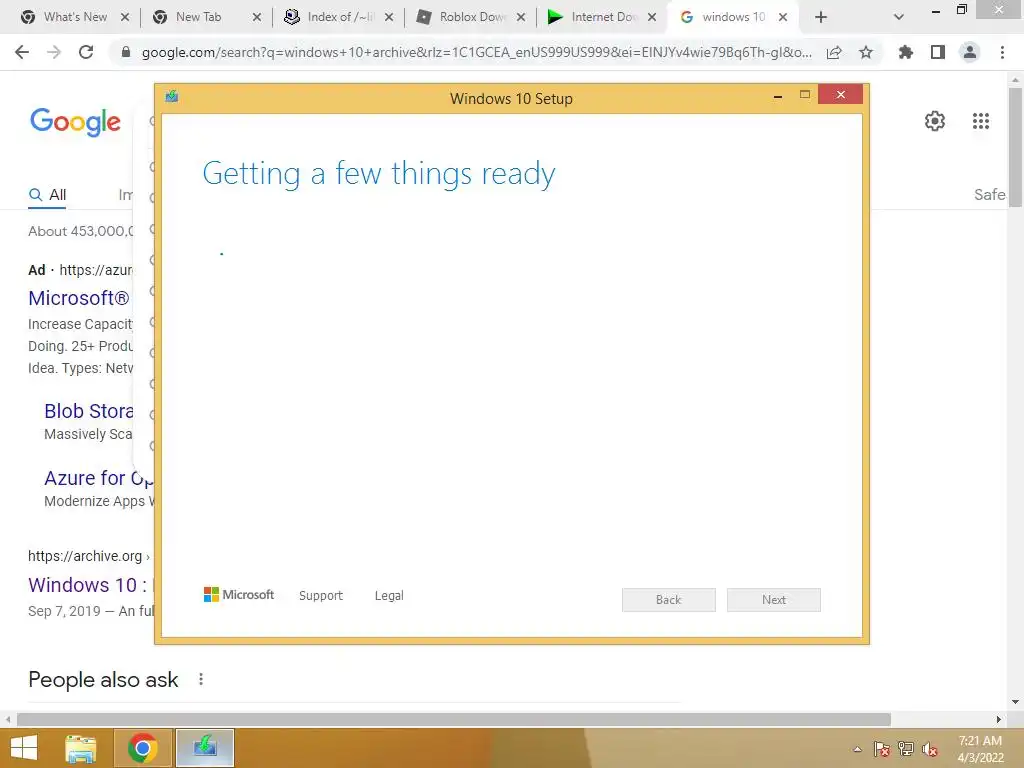Open Windows Start button
This screenshot has height=768, width=1024.
(24, 748)
